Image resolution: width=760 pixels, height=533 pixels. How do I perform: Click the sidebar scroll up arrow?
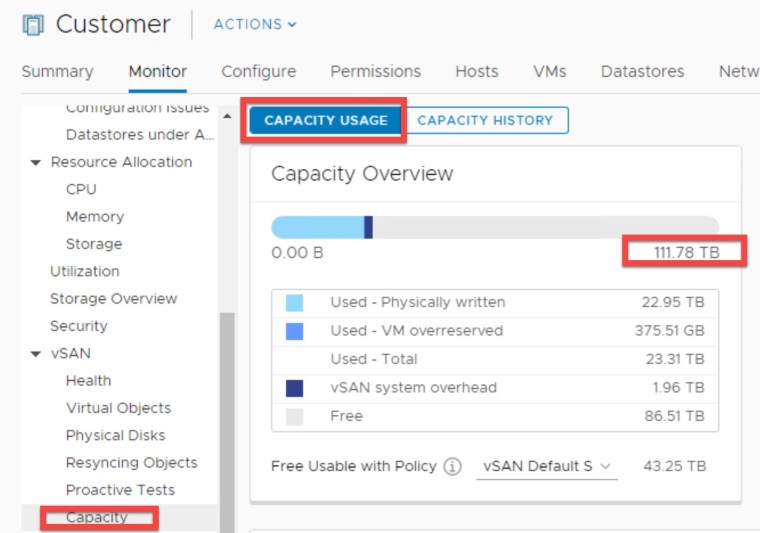coord(227,116)
